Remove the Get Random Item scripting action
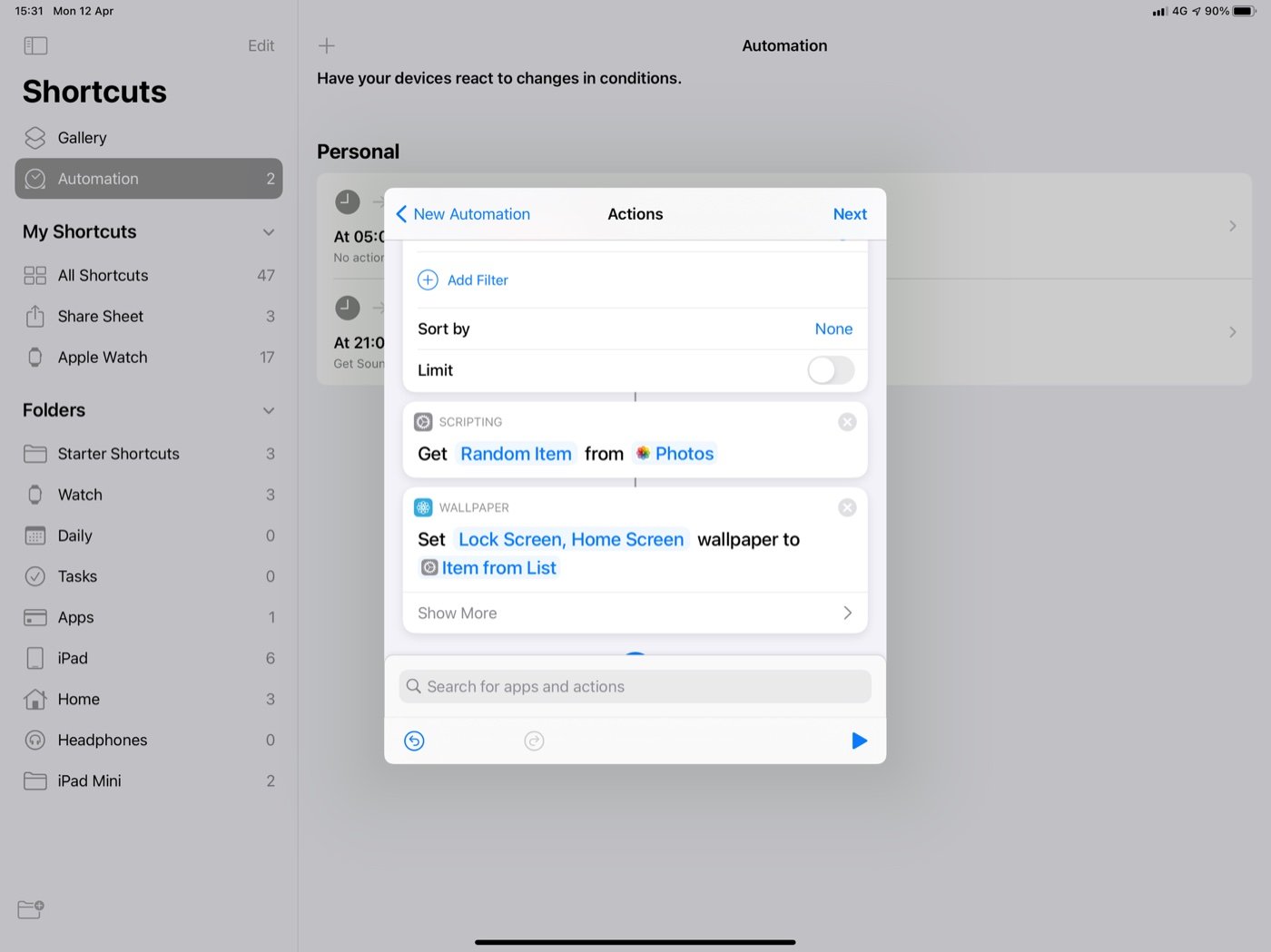 click(847, 421)
